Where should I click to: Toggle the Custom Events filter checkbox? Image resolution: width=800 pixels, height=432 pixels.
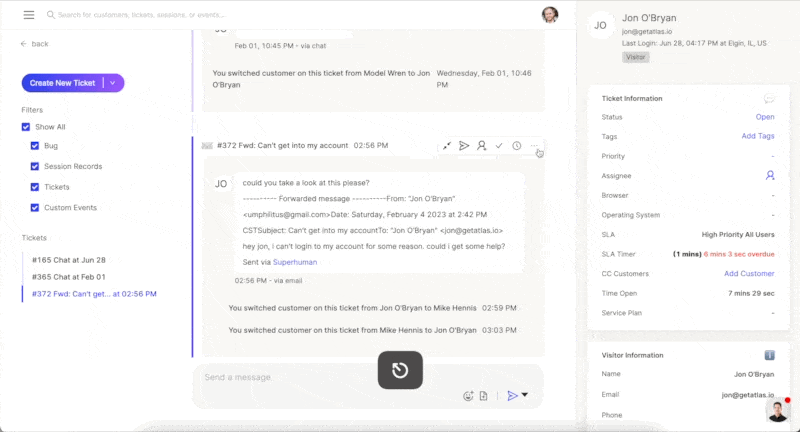pyautogui.click(x=35, y=208)
